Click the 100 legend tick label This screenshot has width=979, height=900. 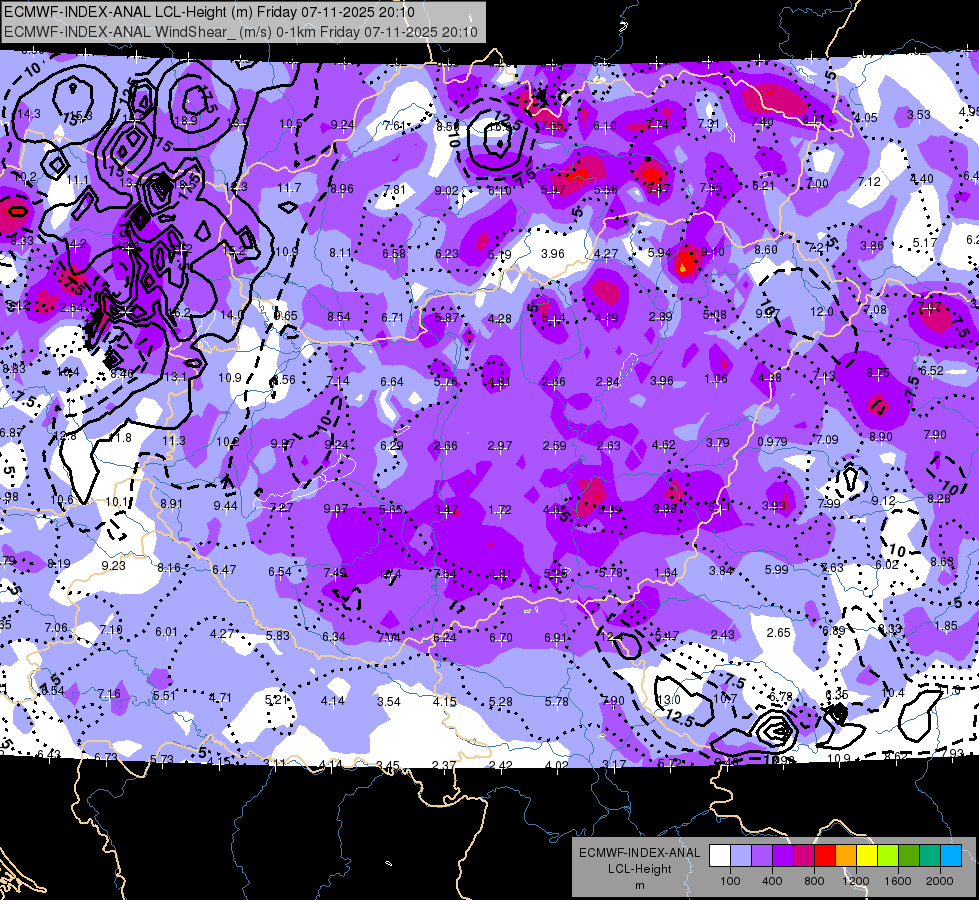tap(730, 881)
